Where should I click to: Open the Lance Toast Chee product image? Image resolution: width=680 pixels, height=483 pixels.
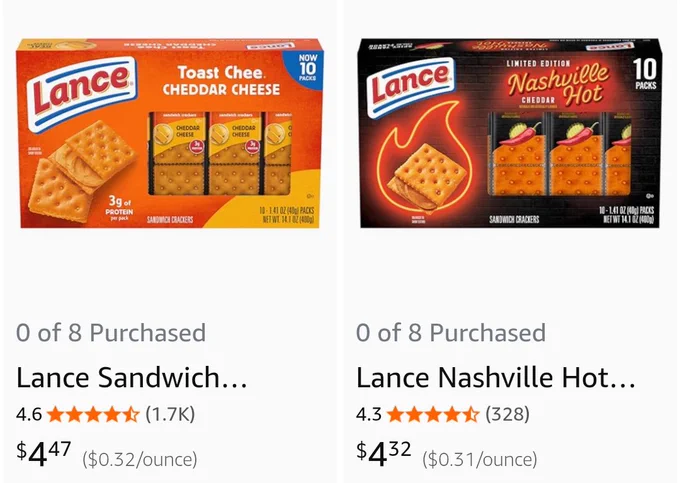170,133
